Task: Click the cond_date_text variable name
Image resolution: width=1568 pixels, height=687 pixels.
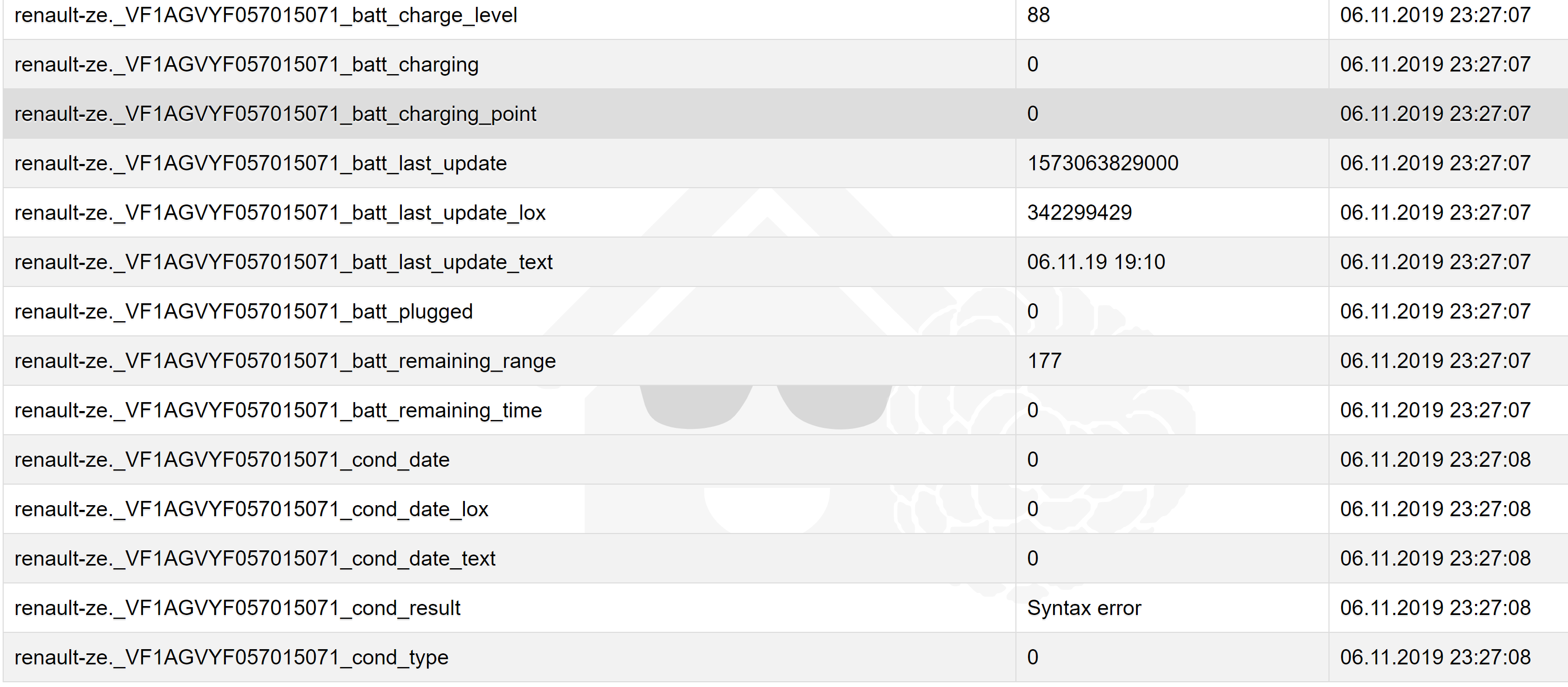Action: (x=254, y=558)
